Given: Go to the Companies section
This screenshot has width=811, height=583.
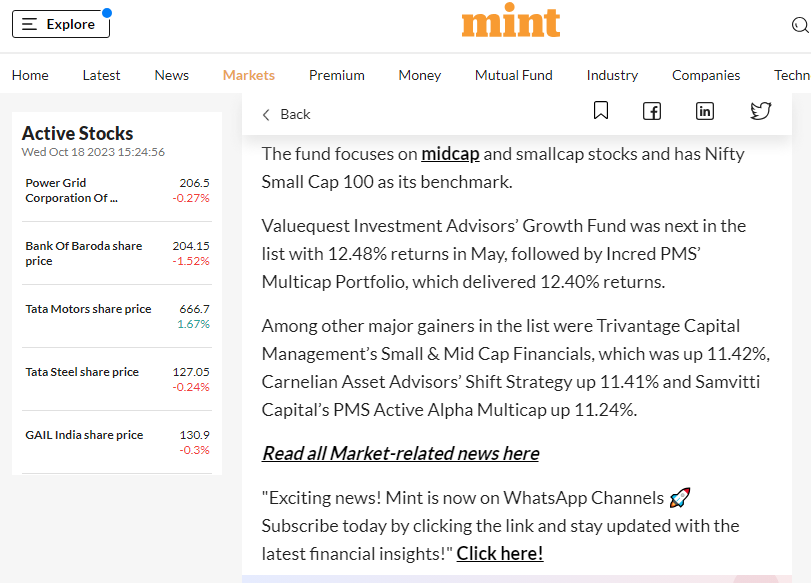Looking at the screenshot, I should click(x=706, y=75).
